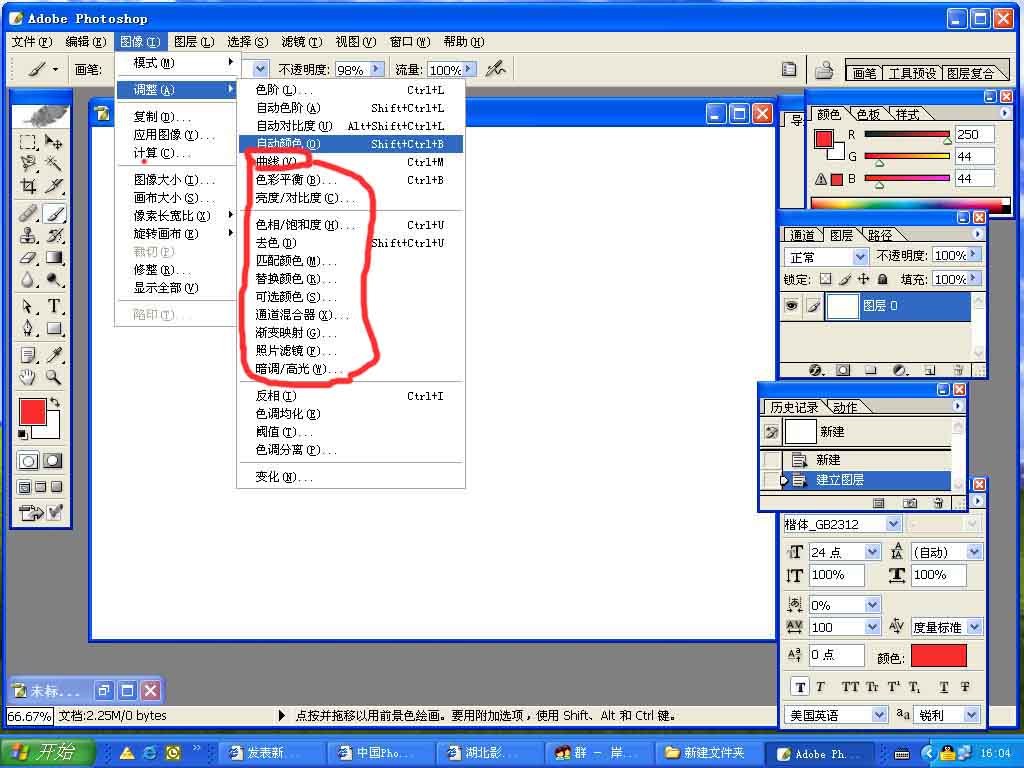
Task: Enable airbrush in the options bar
Action: tap(496, 69)
